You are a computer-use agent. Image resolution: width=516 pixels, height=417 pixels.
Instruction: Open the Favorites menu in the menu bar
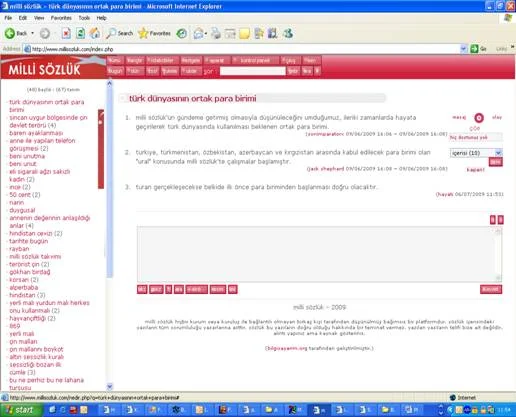point(61,18)
